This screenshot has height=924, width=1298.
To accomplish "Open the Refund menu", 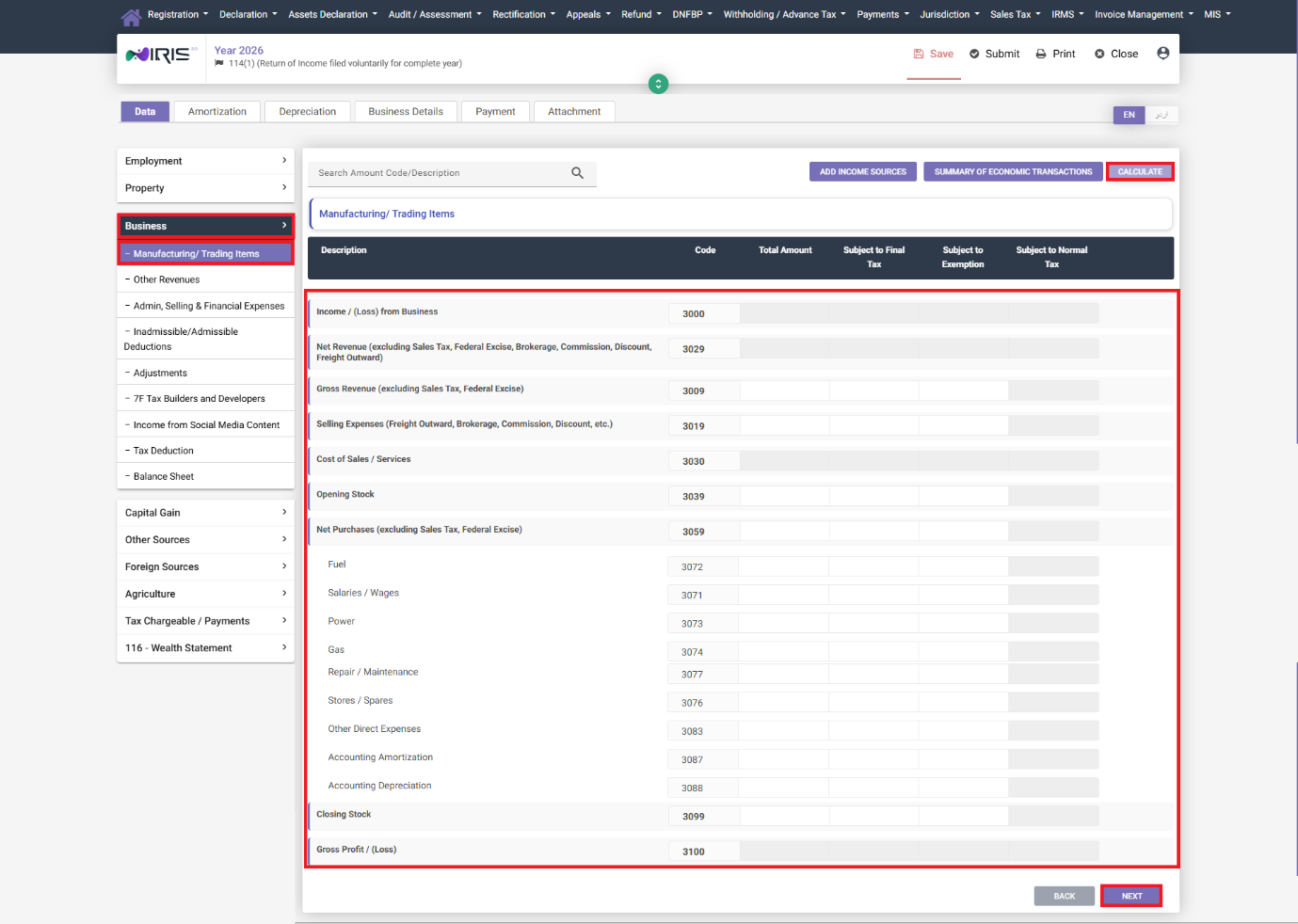I will 641,14.
